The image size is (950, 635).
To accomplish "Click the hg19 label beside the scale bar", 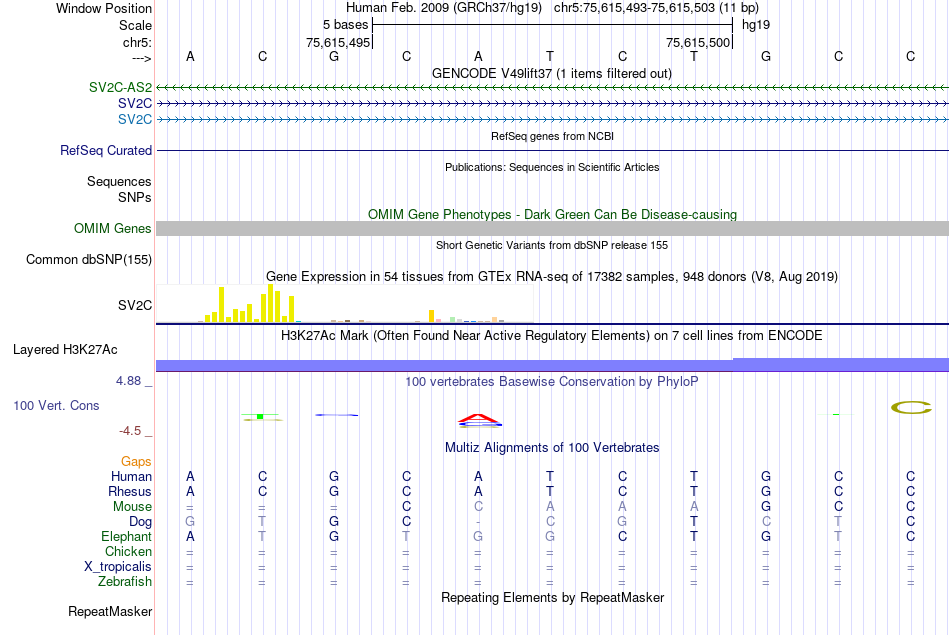I will (756, 25).
